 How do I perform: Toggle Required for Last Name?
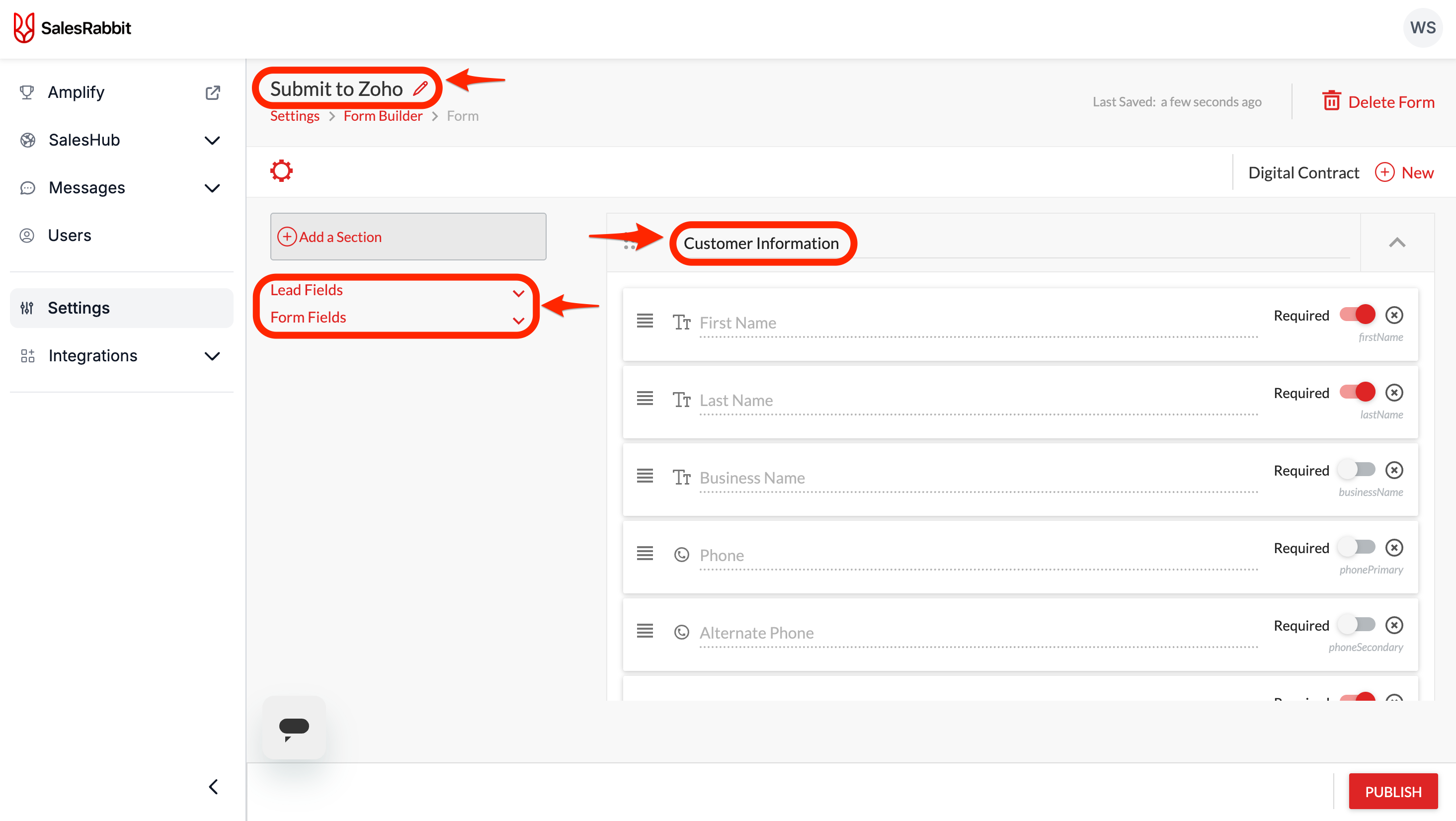[1357, 392]
